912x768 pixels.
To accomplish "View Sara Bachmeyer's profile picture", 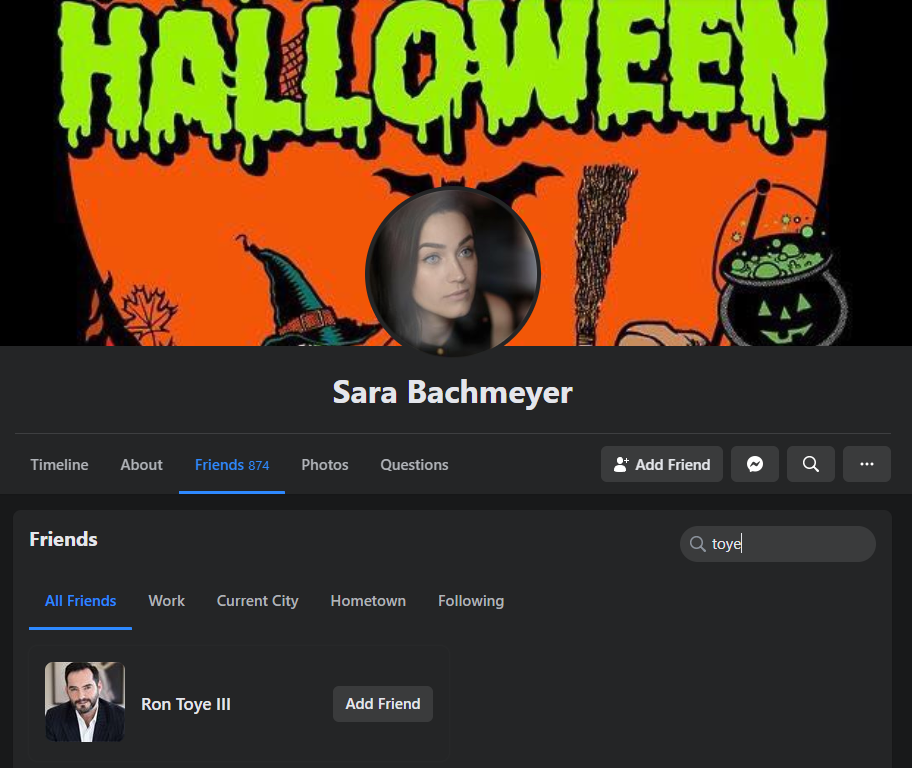I will [453, 272].
